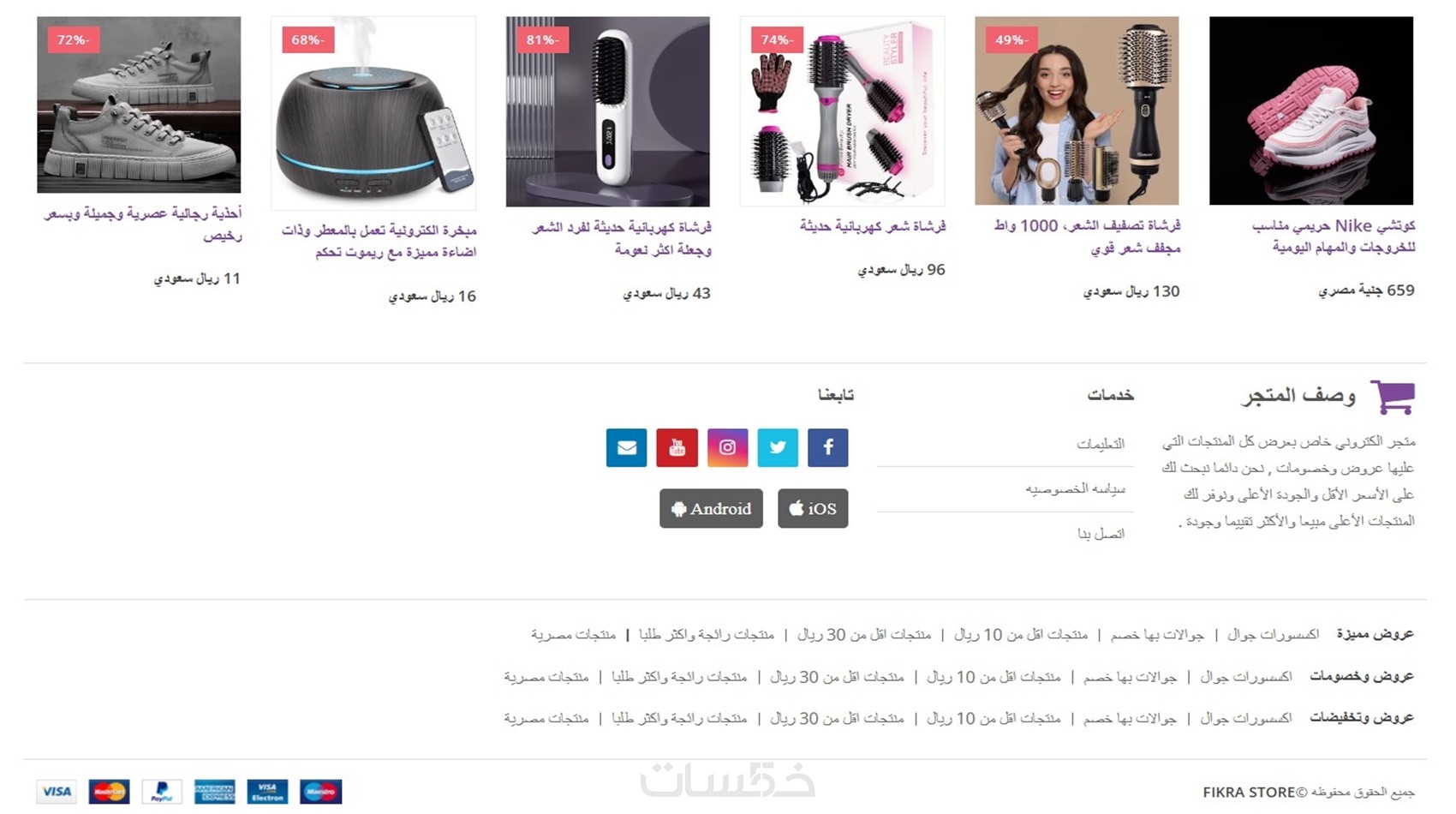Click the 81% discount badge
The width and height of the screenshot is (1456, 814).
click(x=542, y=39)
